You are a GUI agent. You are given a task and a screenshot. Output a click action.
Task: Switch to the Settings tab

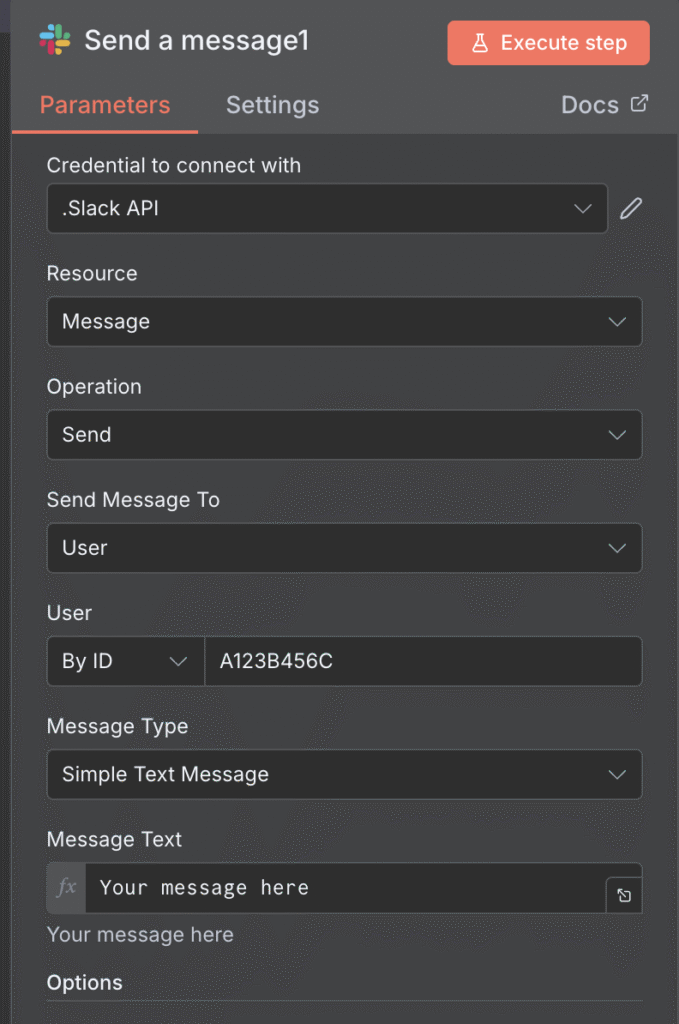point(272,104)
